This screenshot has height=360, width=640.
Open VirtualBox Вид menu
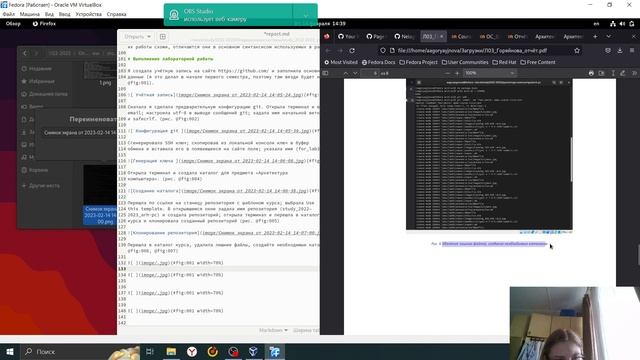[49, 14]
